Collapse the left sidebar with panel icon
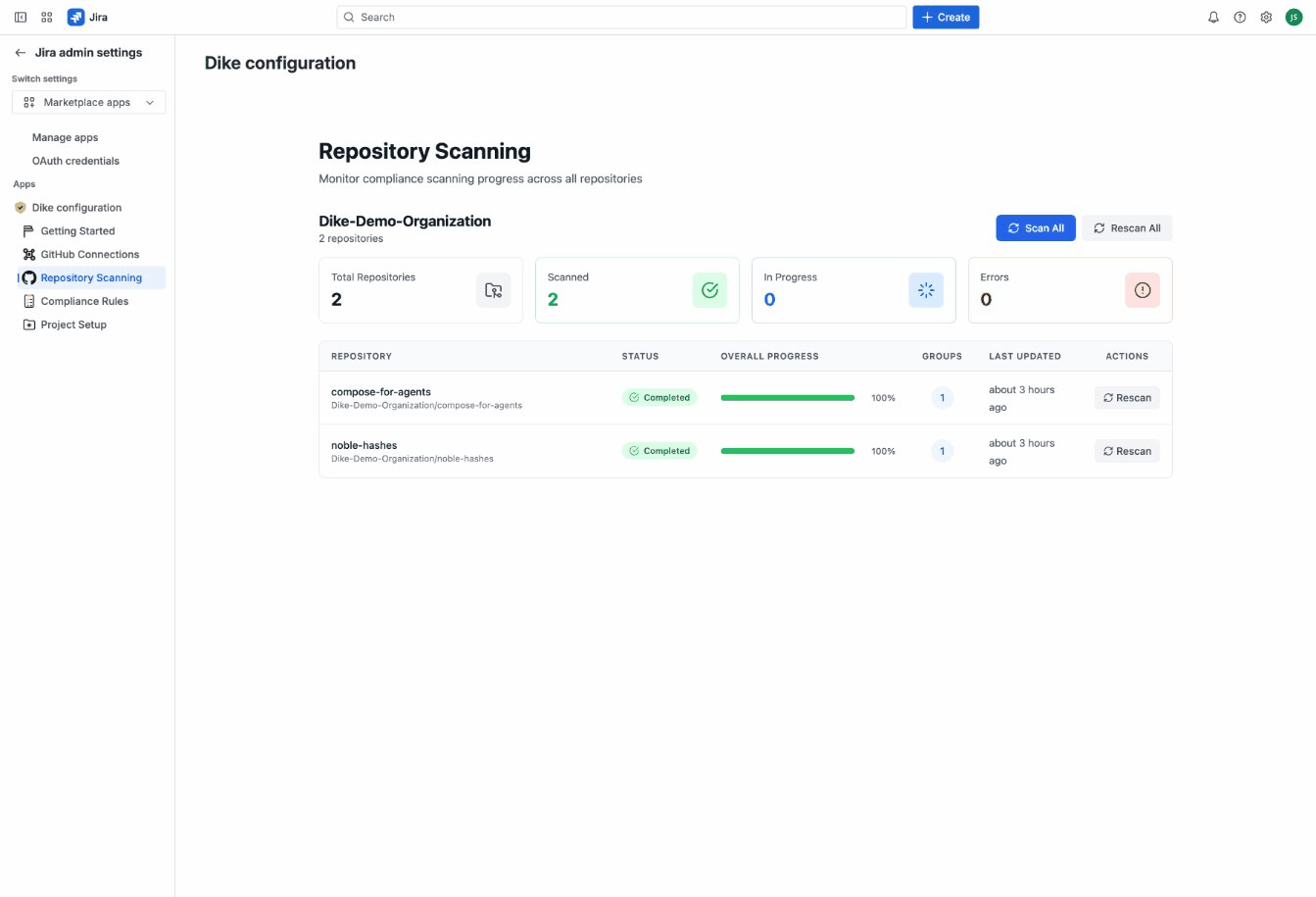 [20, 17]
